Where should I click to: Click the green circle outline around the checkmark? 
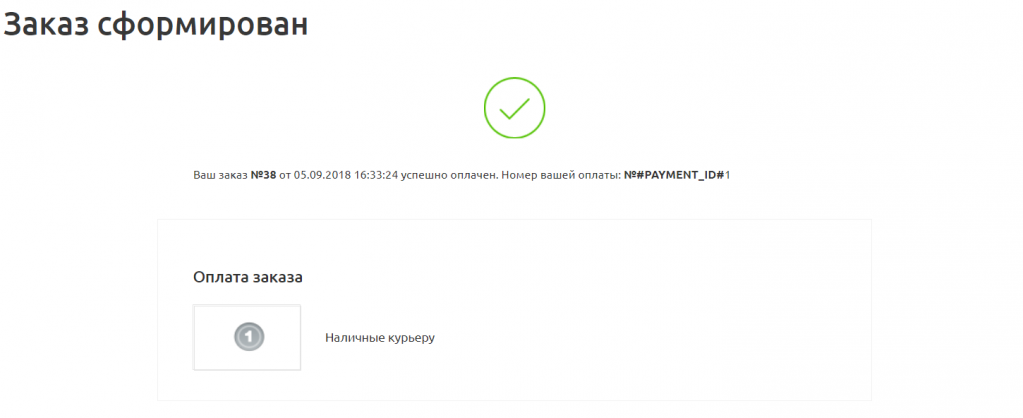point(514,79)
